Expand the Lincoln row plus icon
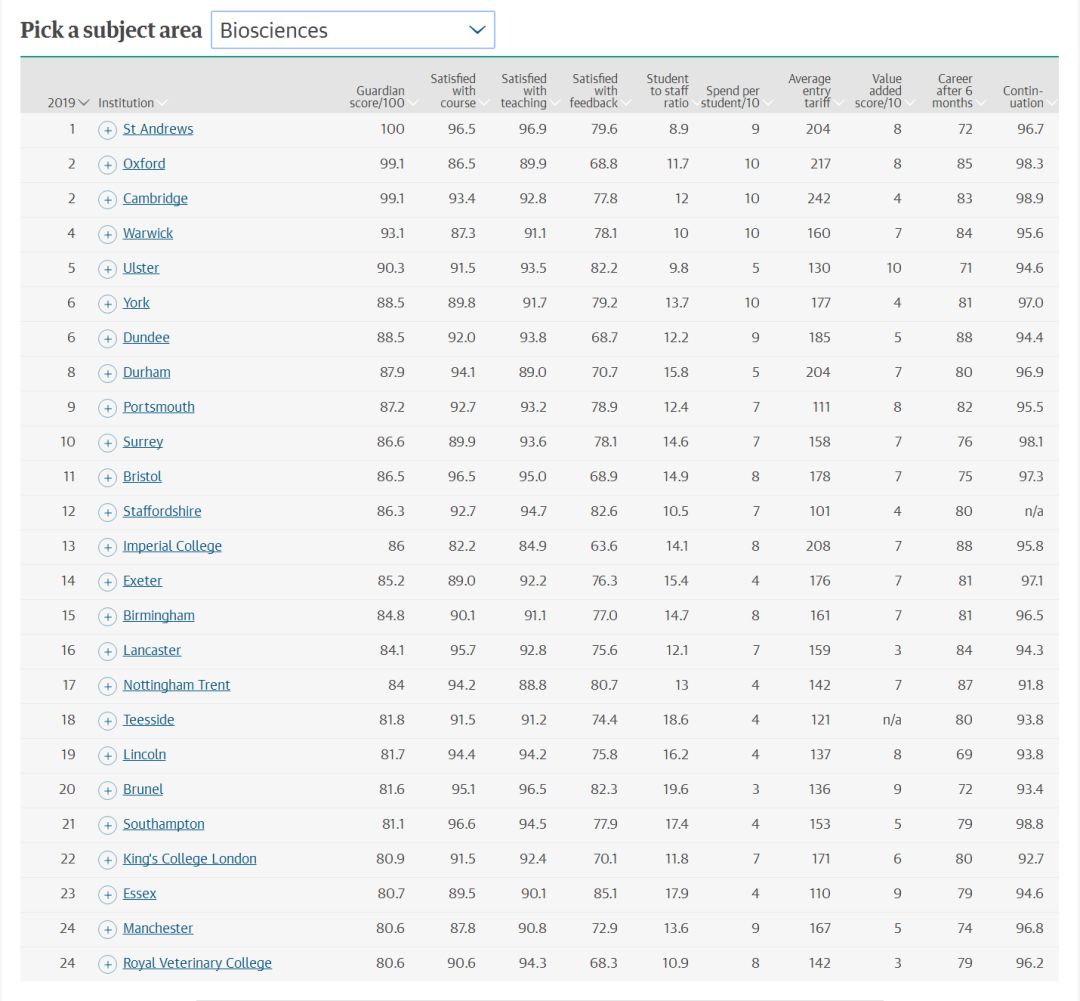Screen dimensions: 1080x1001 click(x=107, y=755)
